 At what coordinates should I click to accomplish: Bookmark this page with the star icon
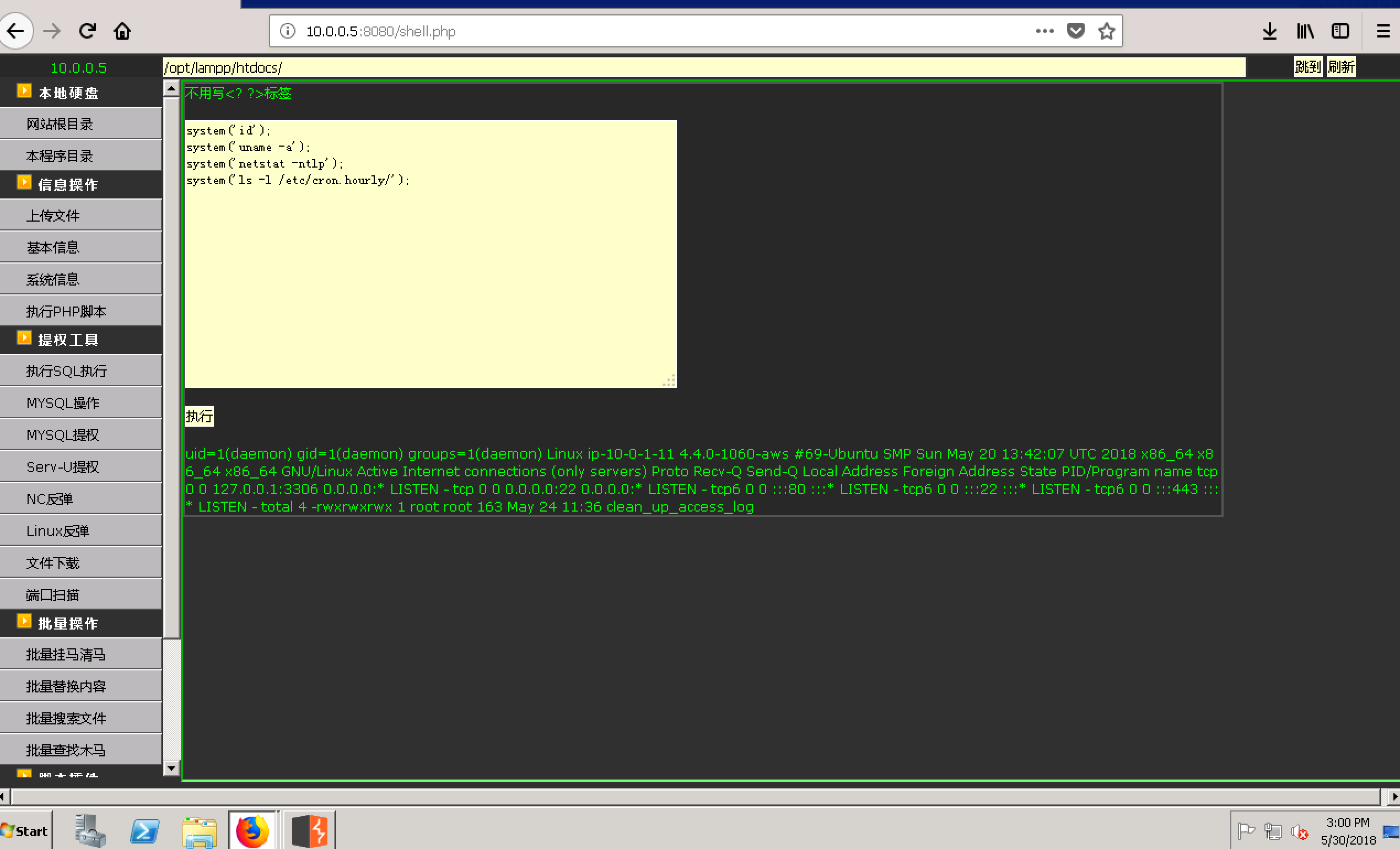1106,31
